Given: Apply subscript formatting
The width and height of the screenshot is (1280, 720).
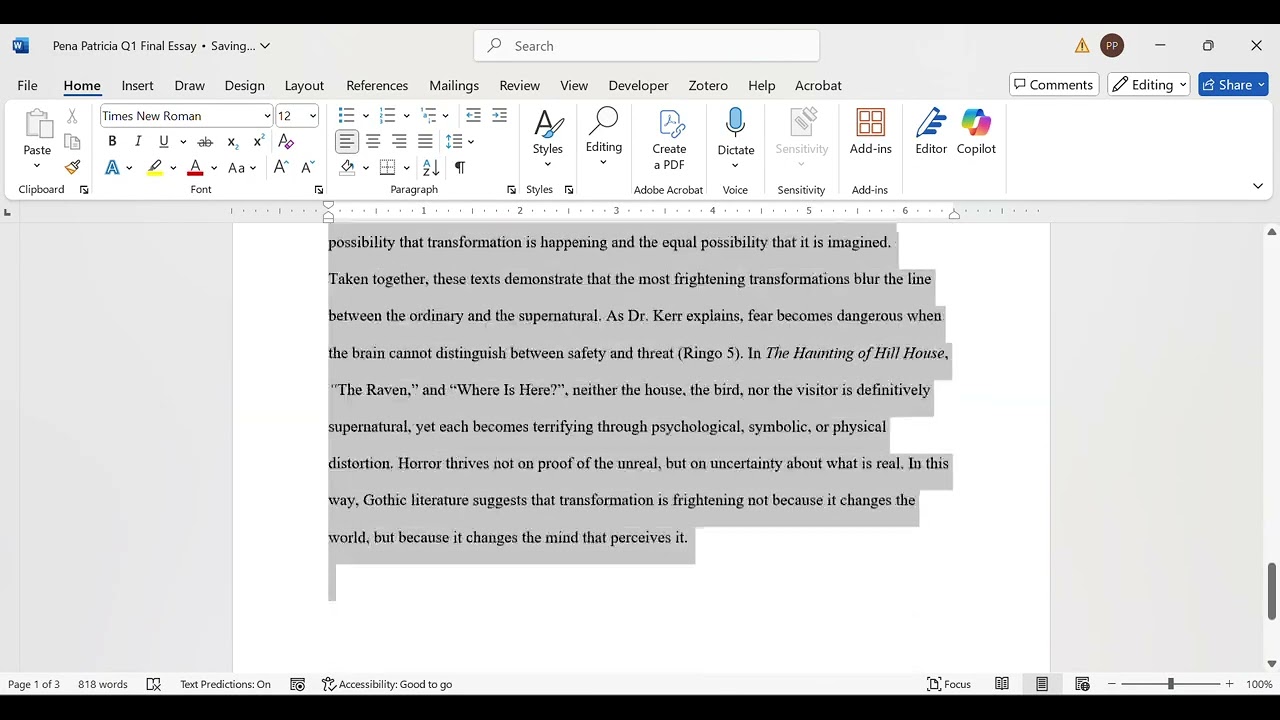Looking at the screenshot, I should 232,142.
